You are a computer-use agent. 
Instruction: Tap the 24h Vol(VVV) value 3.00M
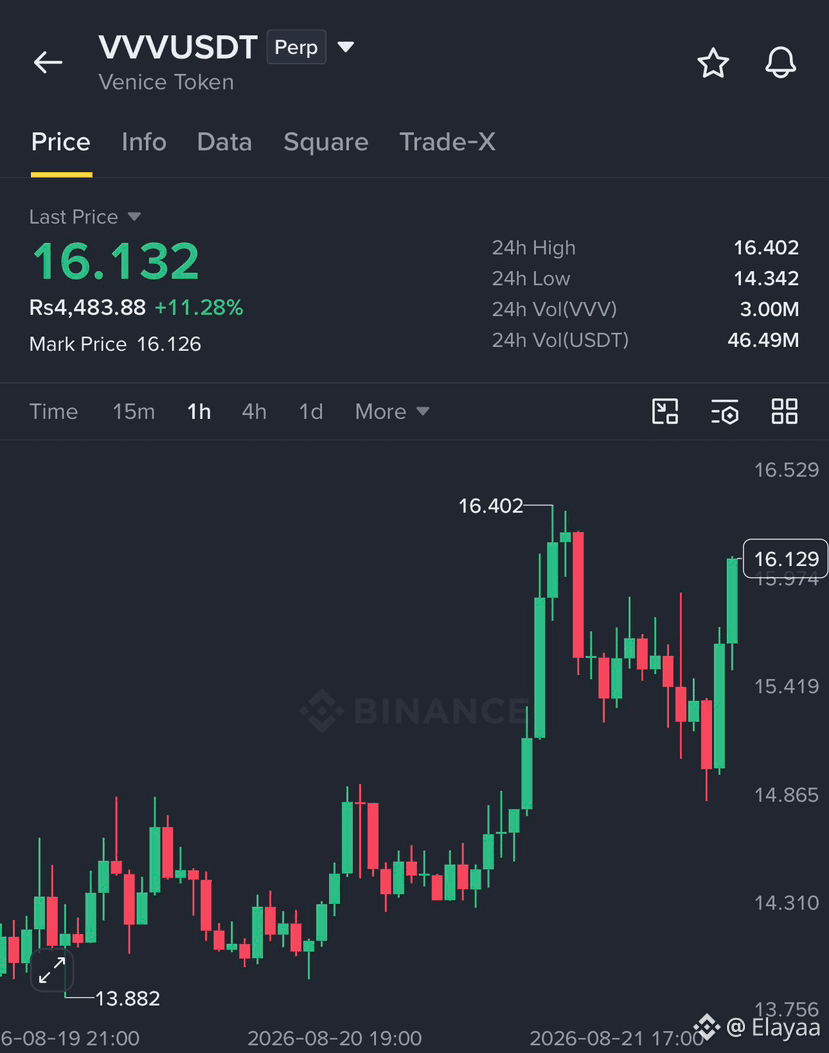click(769, 310)
